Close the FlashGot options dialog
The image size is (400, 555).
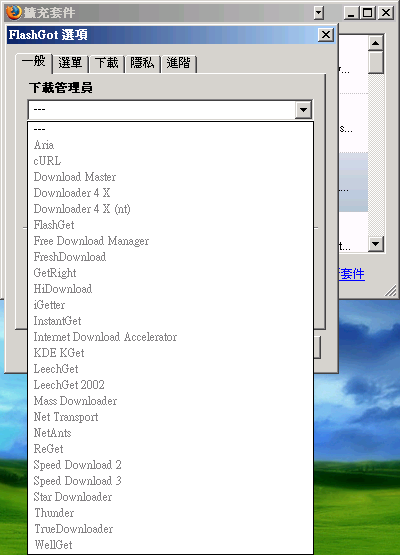(x=326, y=35)
